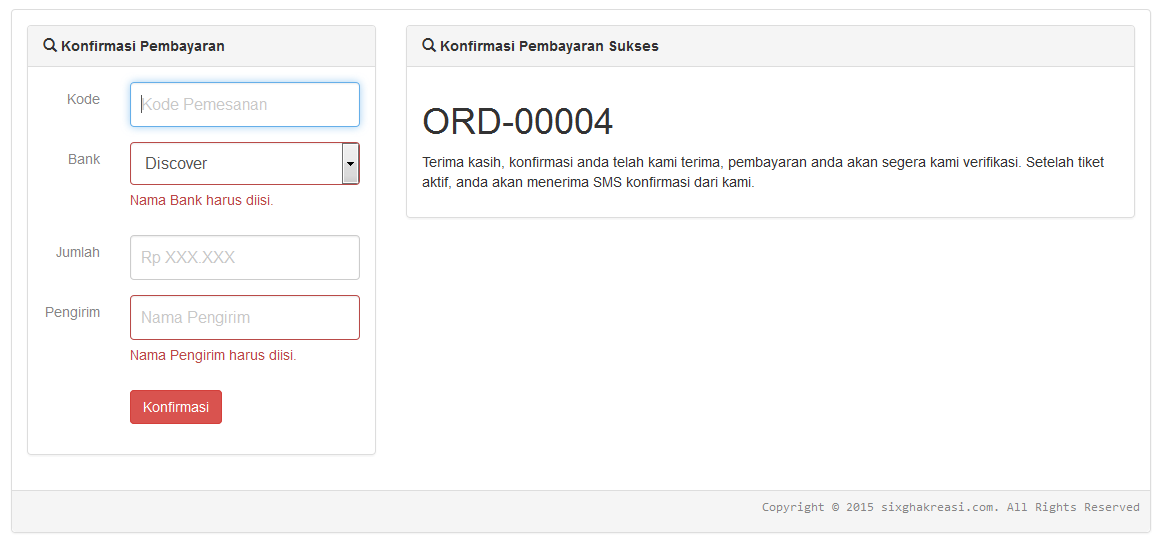The height and width of the screenshot is (543, 1161).
Task: Click the Konfirmasi Pembayaran Sukses heading text
Action: coord(549,46)
